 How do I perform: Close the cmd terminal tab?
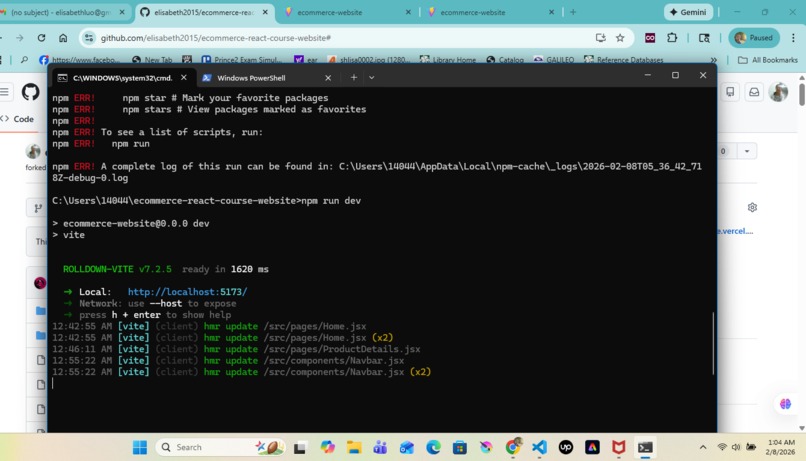(184, 78)
